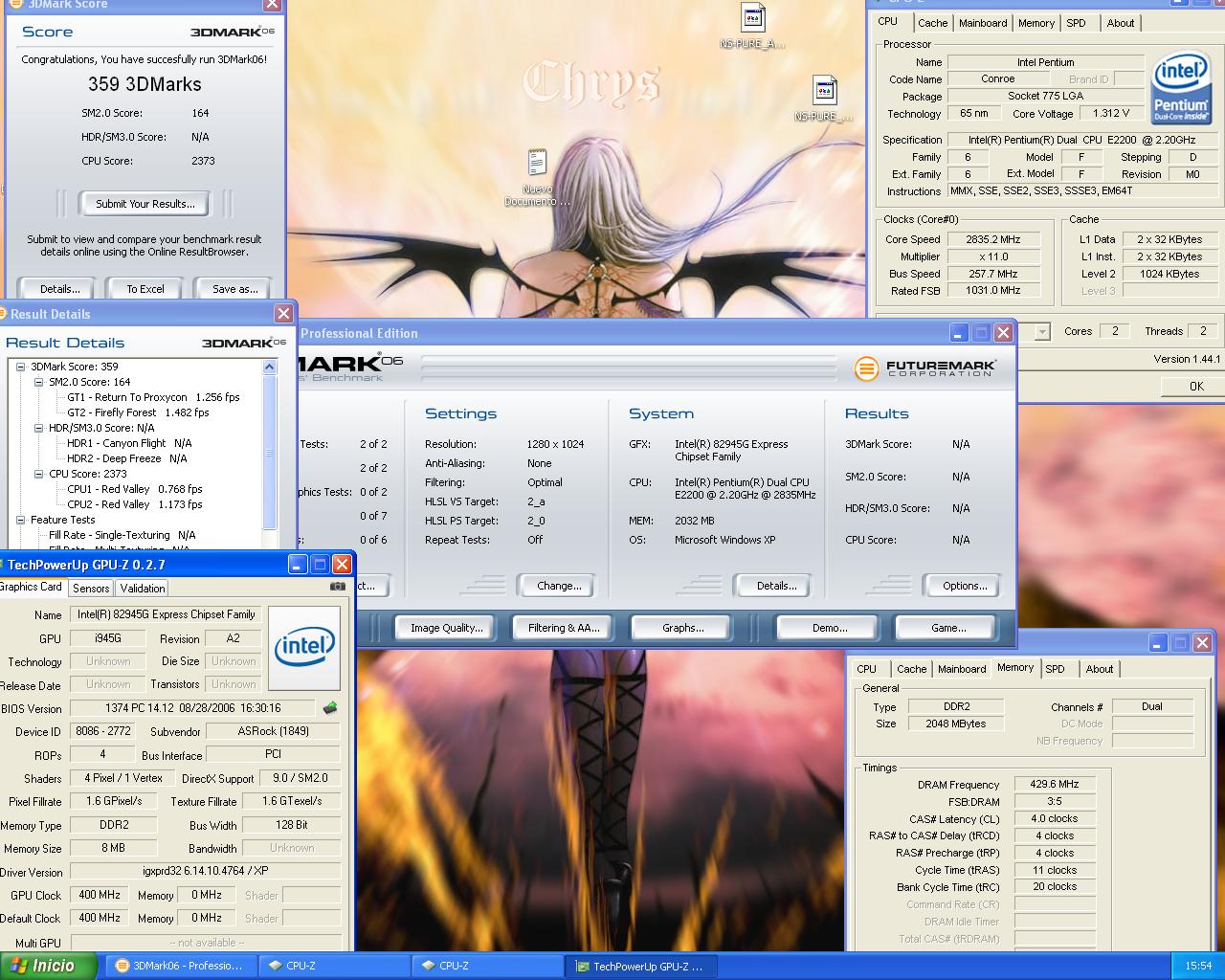Launch the Game button

(948, 628)
